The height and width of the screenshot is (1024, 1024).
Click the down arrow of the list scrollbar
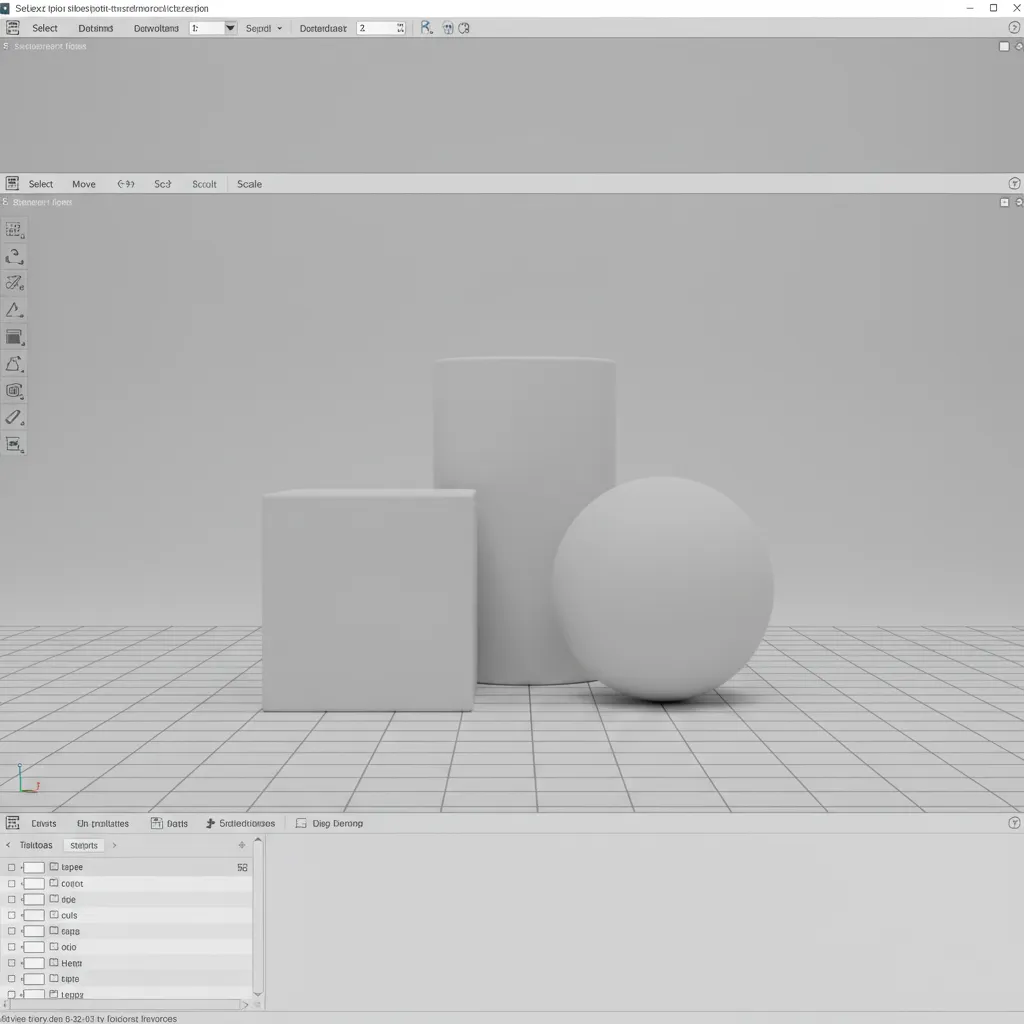[x=258, y=993]
